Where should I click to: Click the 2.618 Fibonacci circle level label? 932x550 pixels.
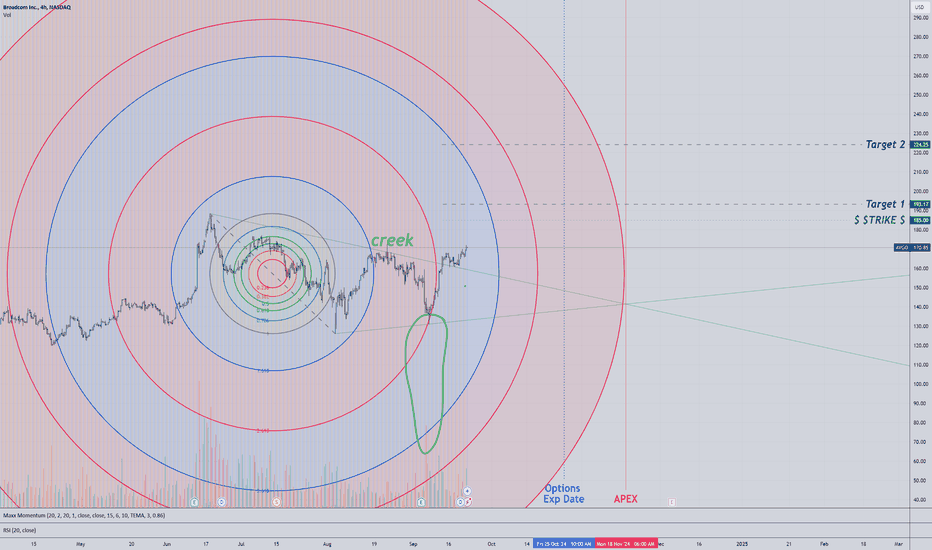pos(263,430)
